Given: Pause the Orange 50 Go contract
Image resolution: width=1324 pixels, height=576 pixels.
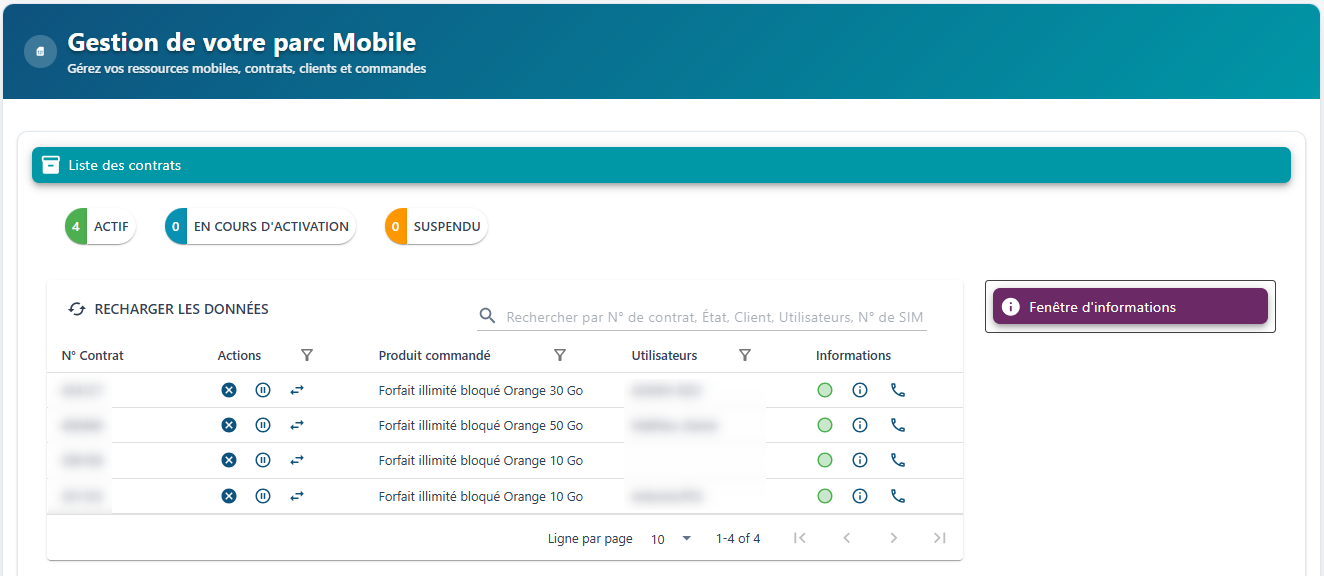Looking at the screenshot, I should [x=263, y=425].
